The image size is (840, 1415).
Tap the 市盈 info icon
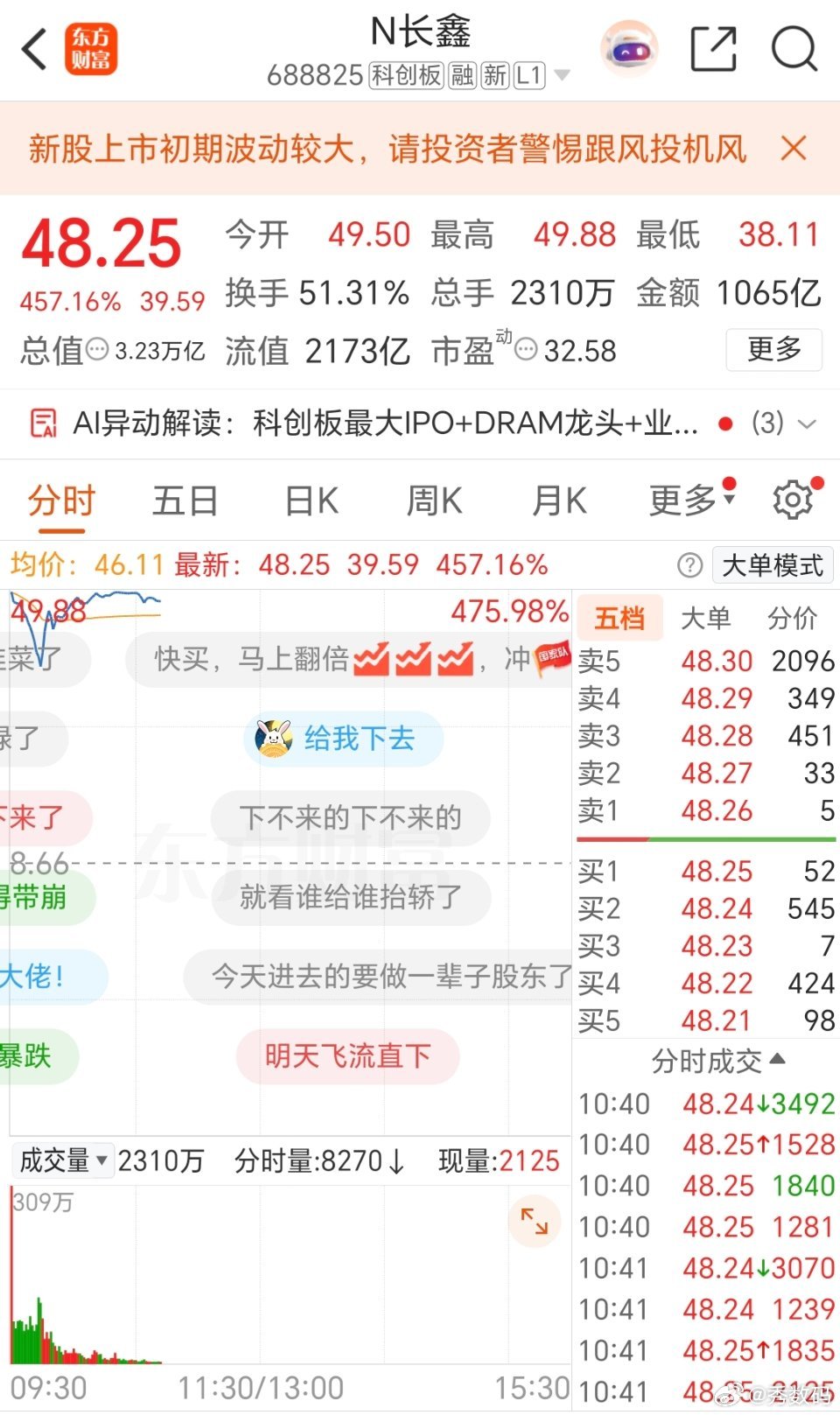pyautogui.click(x=525, y=350)
